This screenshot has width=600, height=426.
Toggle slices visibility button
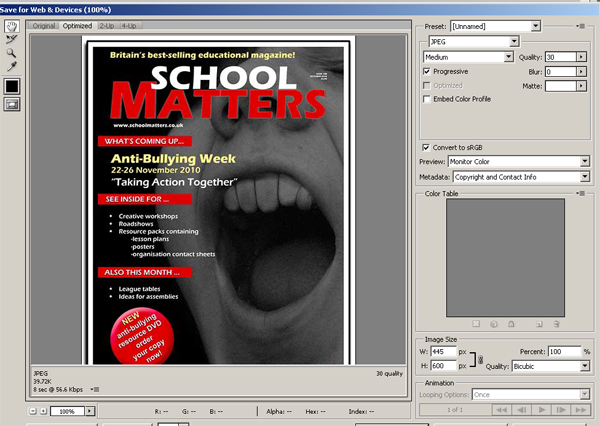pos(11,104)
